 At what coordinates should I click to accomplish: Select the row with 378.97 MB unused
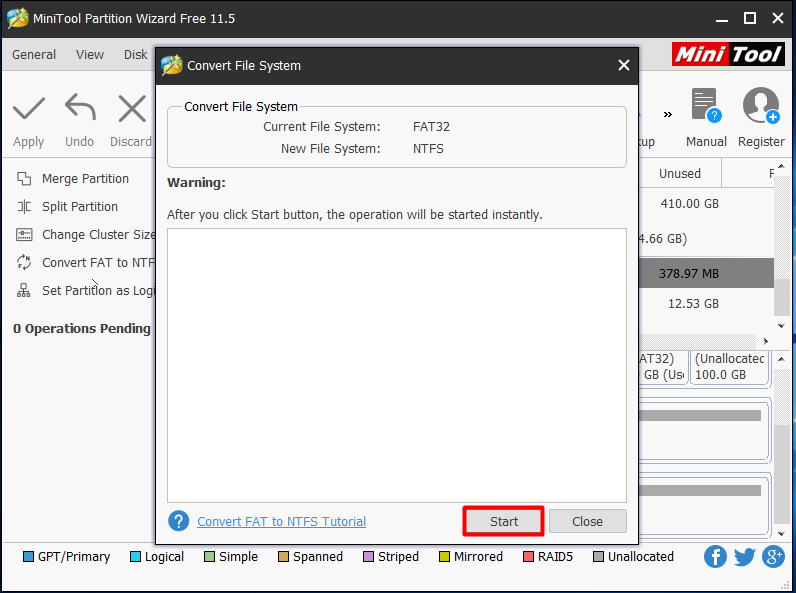pos(706,273)
